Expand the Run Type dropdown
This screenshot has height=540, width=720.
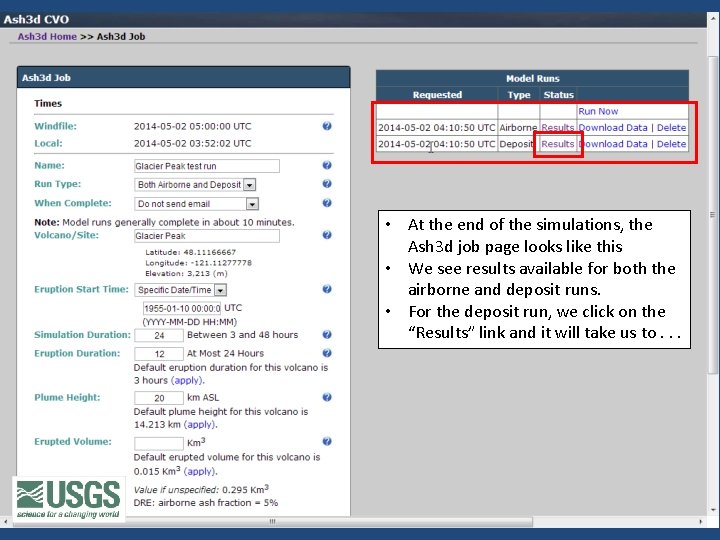[249, 185]
